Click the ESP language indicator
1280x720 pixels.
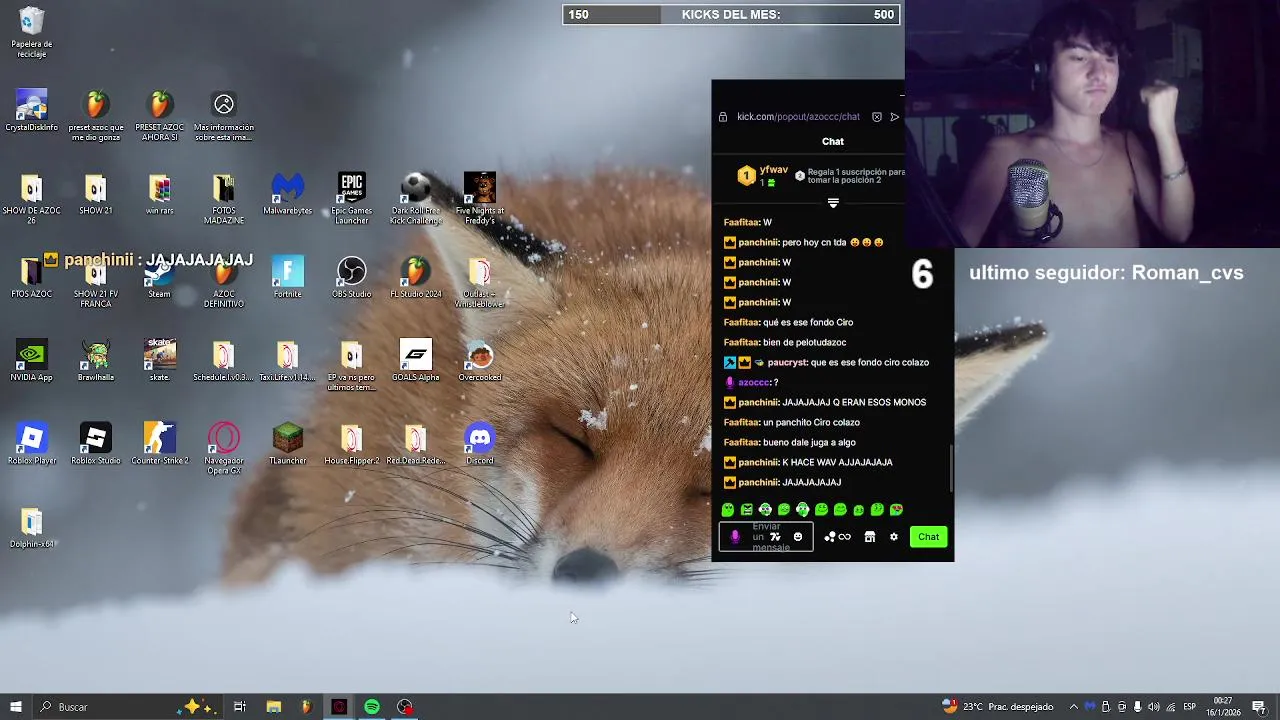point(1190,707)
